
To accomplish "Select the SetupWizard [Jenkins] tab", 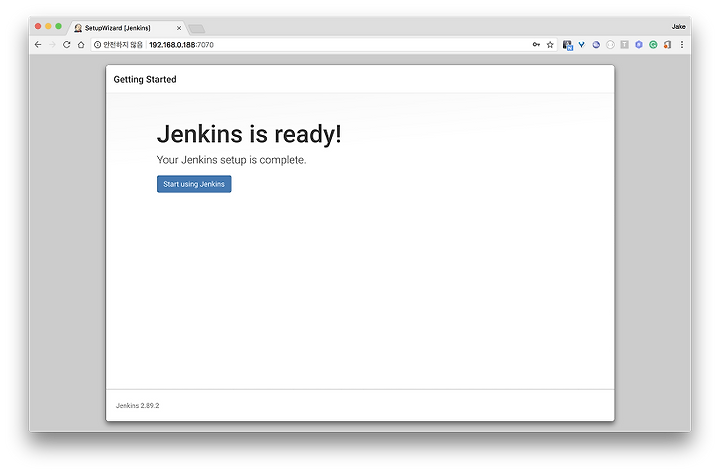I will pos(127,28).
